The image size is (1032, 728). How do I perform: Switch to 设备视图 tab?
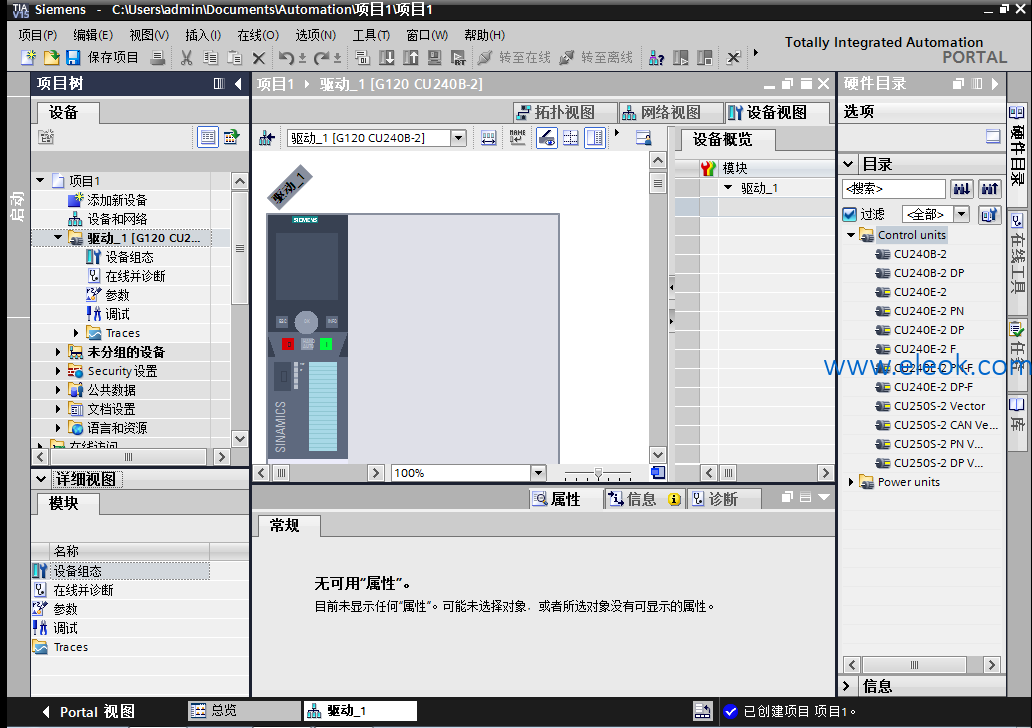click(776, 113)
